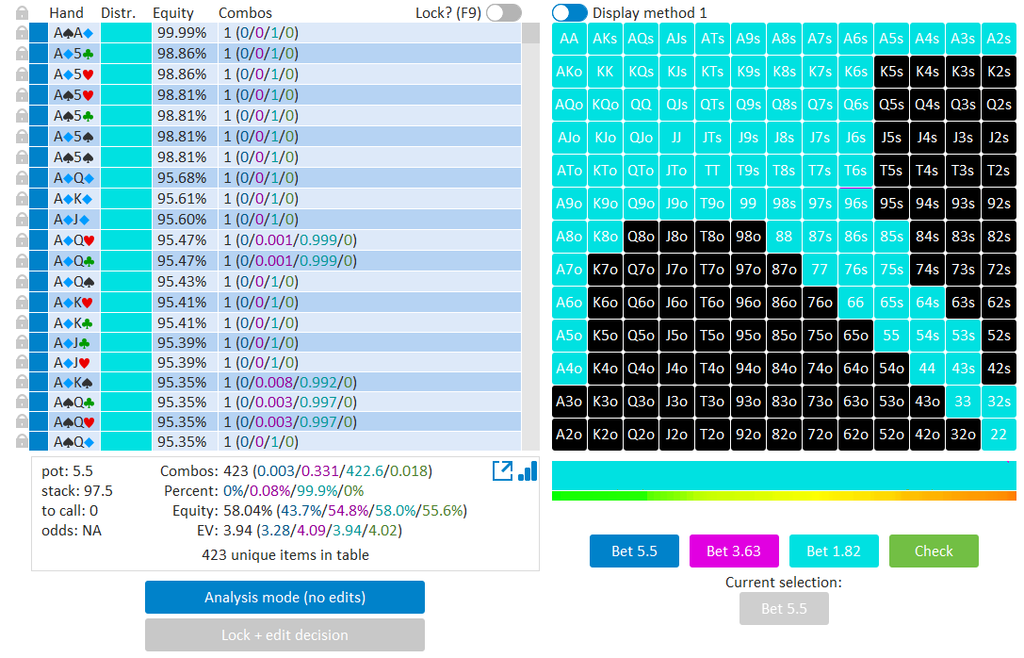
Task: Select the 95.43% equity cell
Action: (x=182, y=281)
